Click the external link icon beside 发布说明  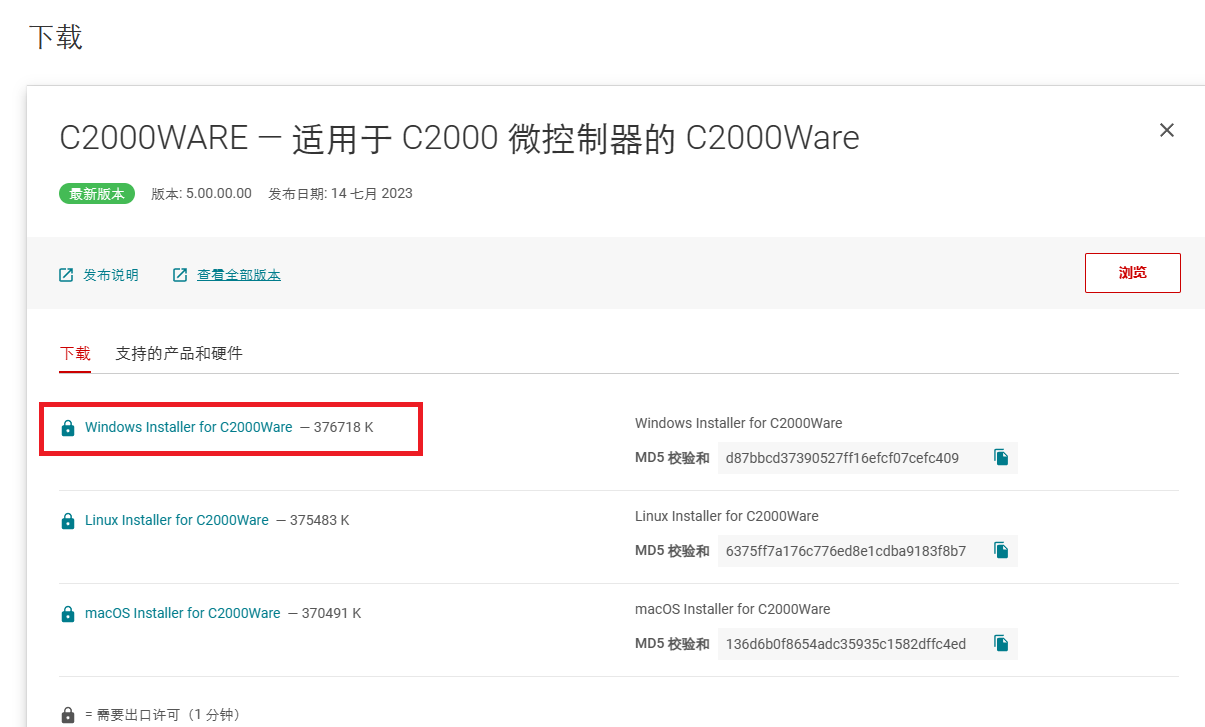pos(66,275)
